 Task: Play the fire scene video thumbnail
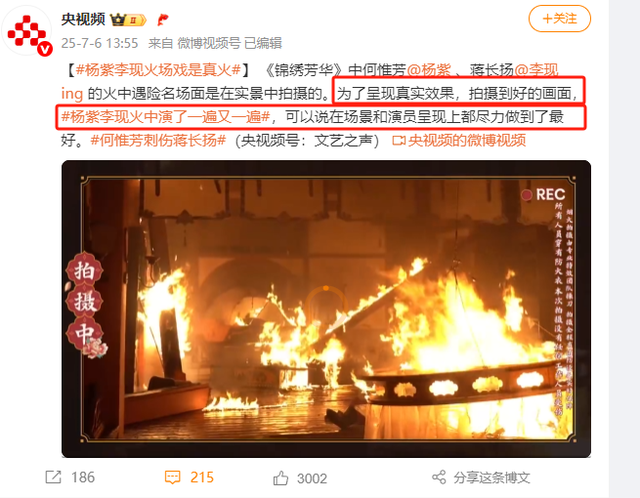[326, 309]
